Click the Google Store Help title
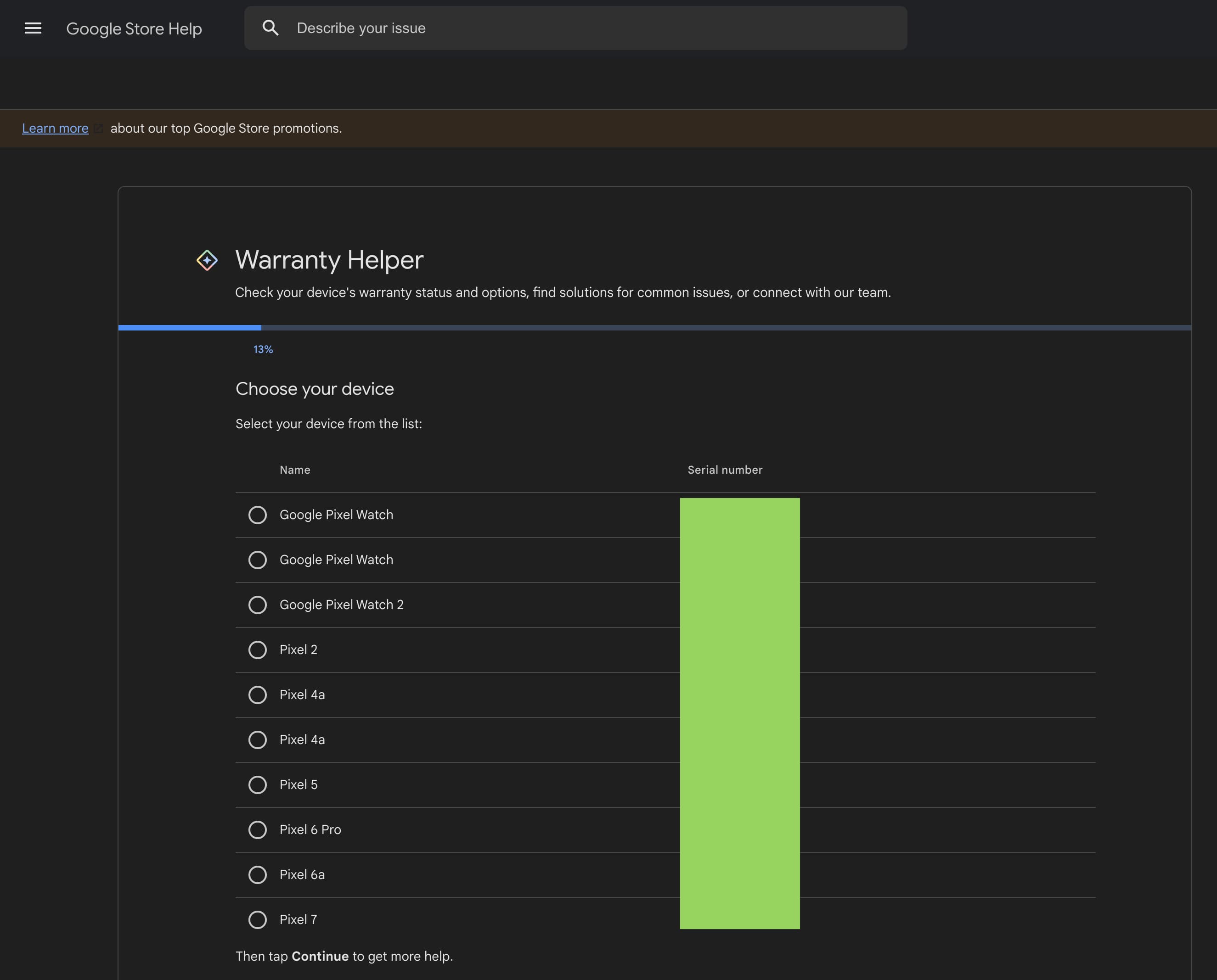Viewport: 1217px width, 980px height. [x=134, y=29]
